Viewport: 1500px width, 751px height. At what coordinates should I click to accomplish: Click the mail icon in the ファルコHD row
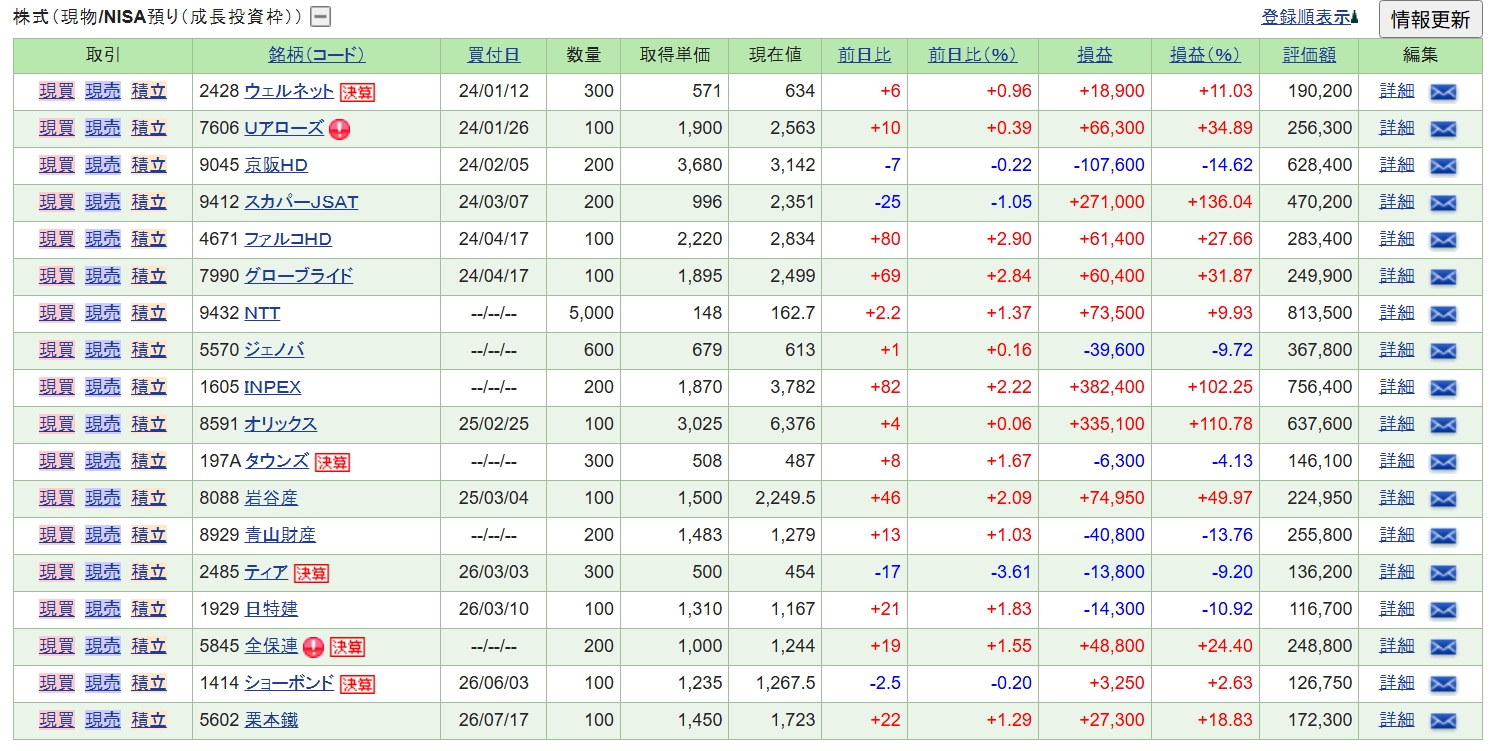pyautogui.click(x=1443, y=240)
